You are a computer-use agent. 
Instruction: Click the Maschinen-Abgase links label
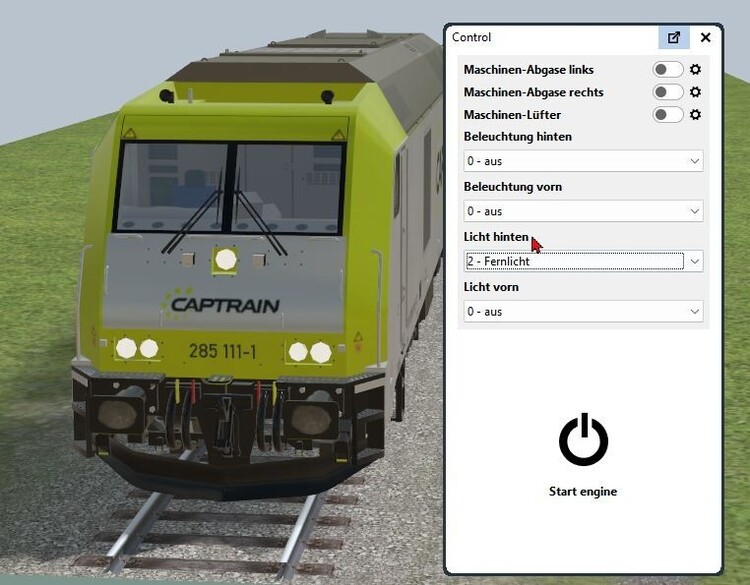tap(529, 70)
